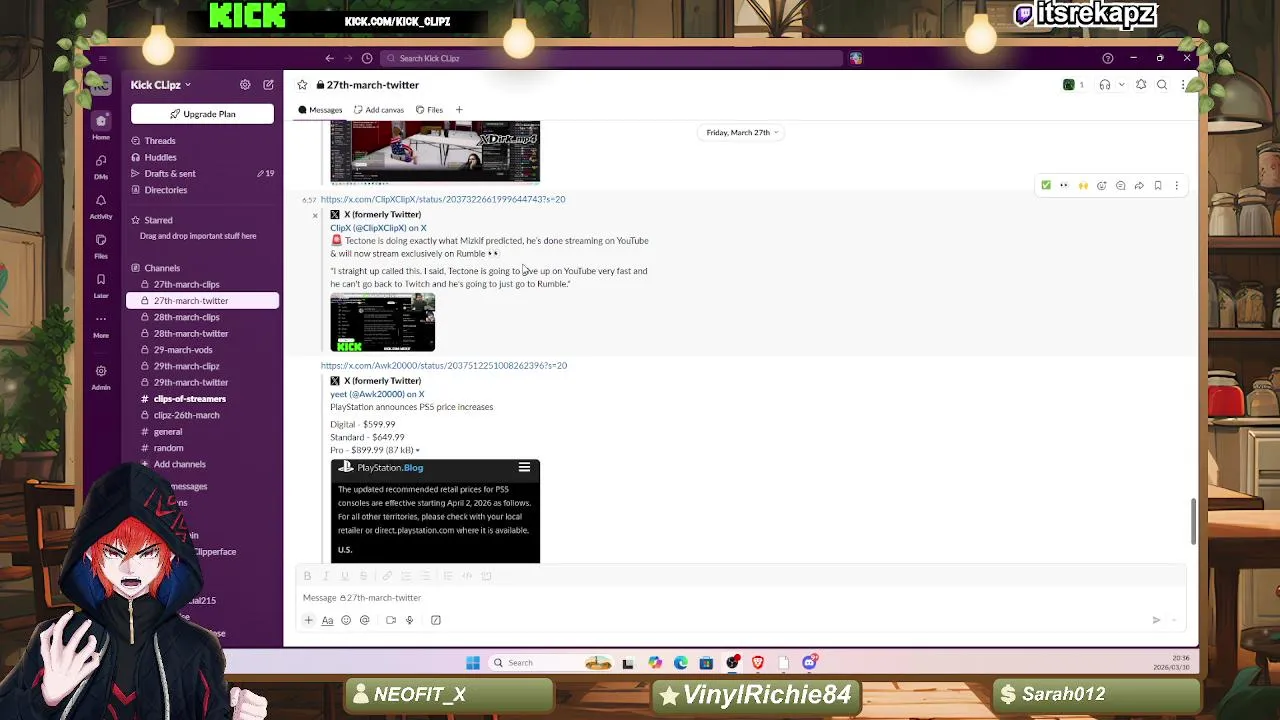Open the general channel
The image size is (1280, 720).
coord(167,432)
